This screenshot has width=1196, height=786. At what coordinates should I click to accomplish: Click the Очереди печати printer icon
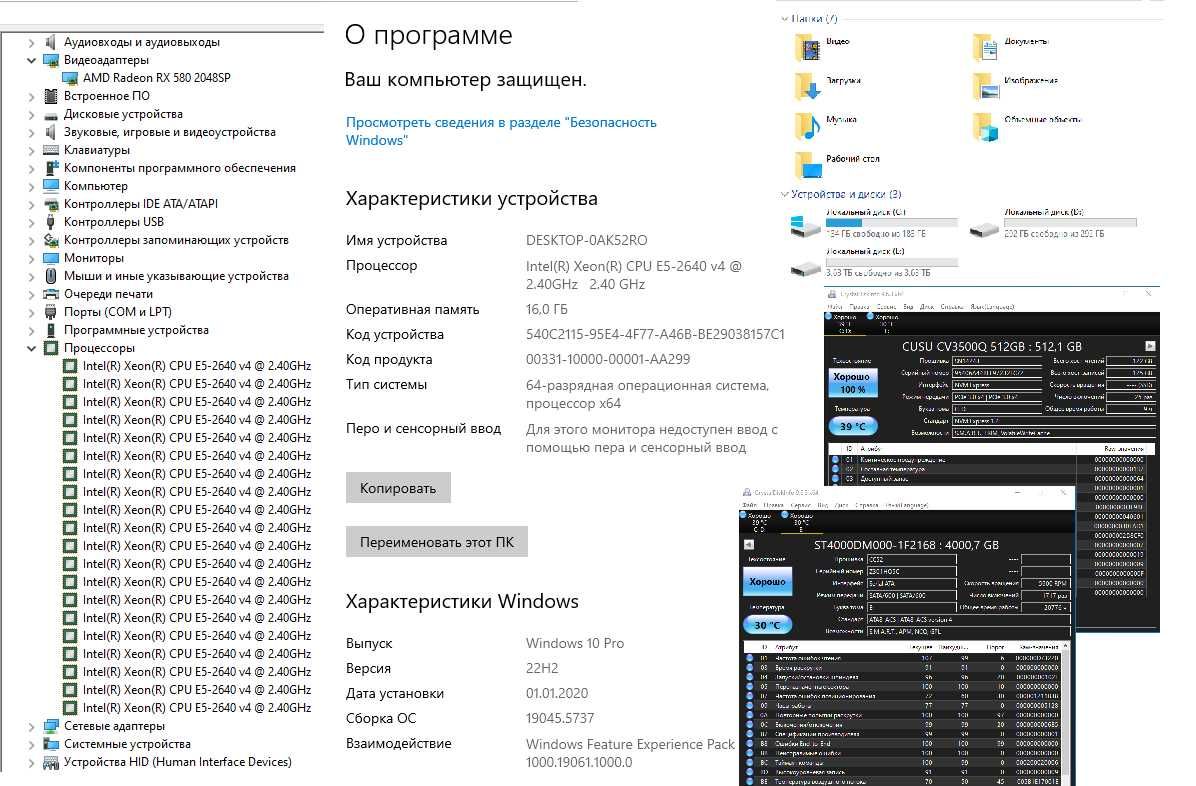click(51, 294)
